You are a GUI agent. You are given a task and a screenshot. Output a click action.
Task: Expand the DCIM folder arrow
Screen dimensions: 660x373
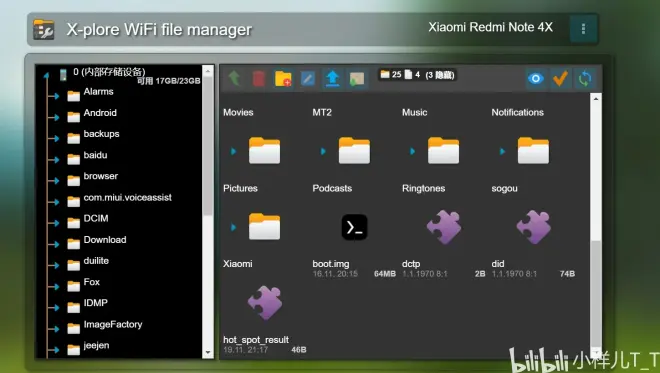pyautogui.click(x=56, y=223)
